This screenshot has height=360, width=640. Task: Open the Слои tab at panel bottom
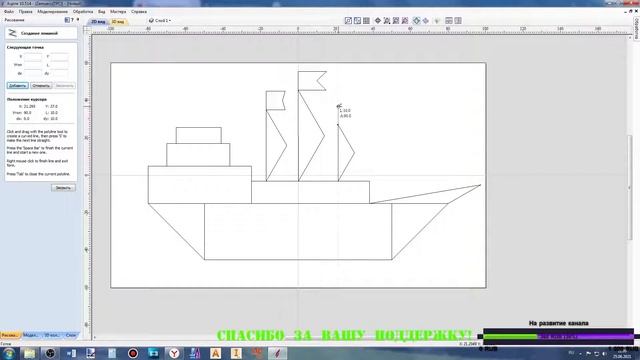[x=71, y=335]
